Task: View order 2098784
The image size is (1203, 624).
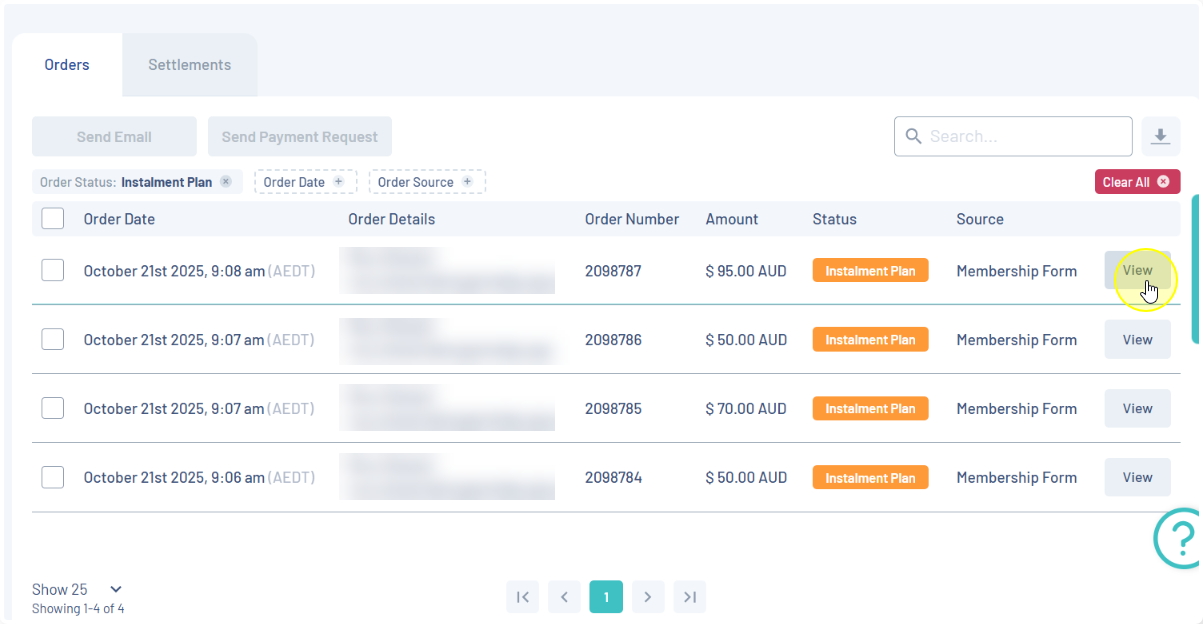Action: tap(1137, 477)
